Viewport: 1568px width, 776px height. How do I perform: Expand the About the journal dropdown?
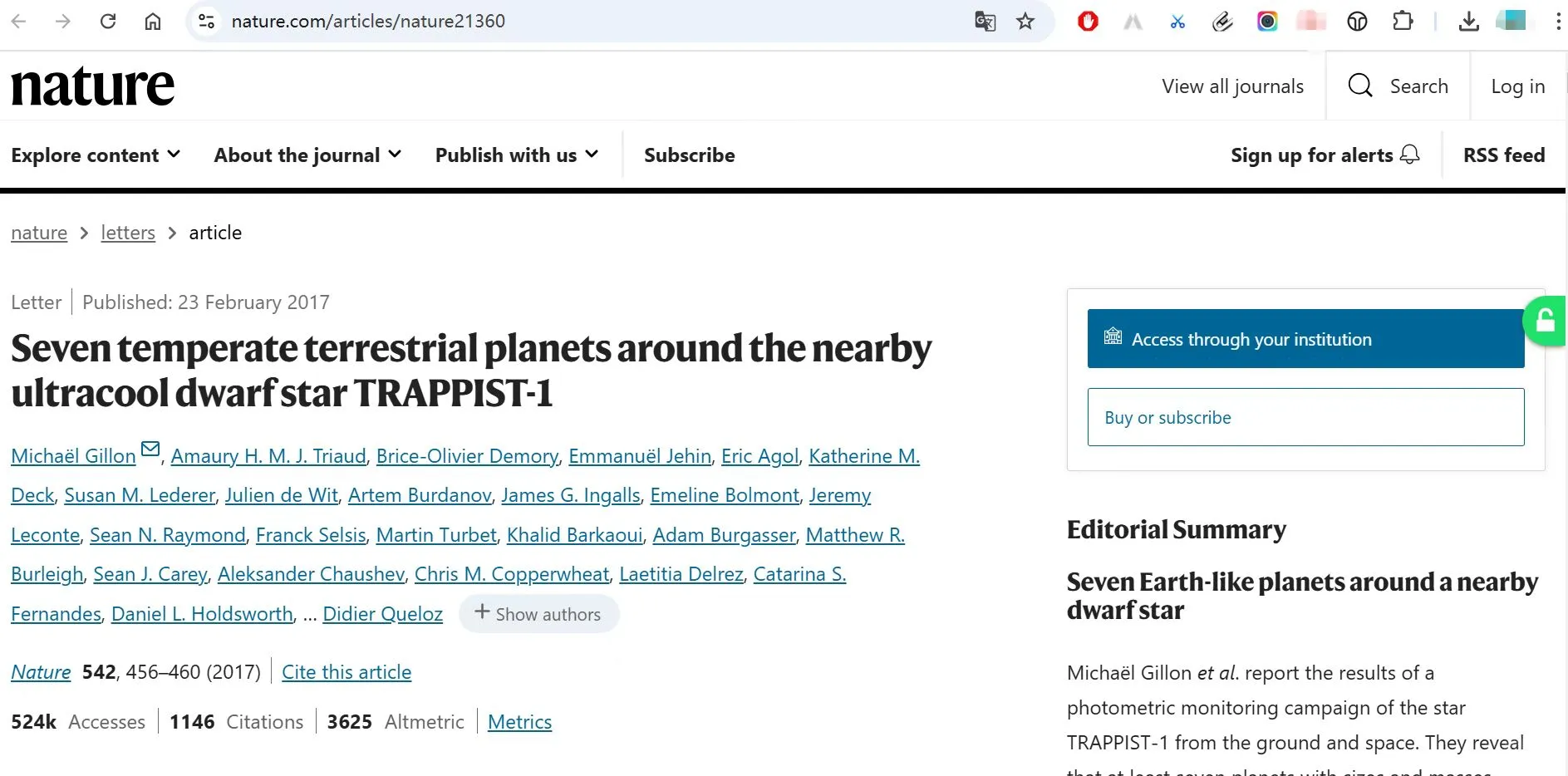307,155
